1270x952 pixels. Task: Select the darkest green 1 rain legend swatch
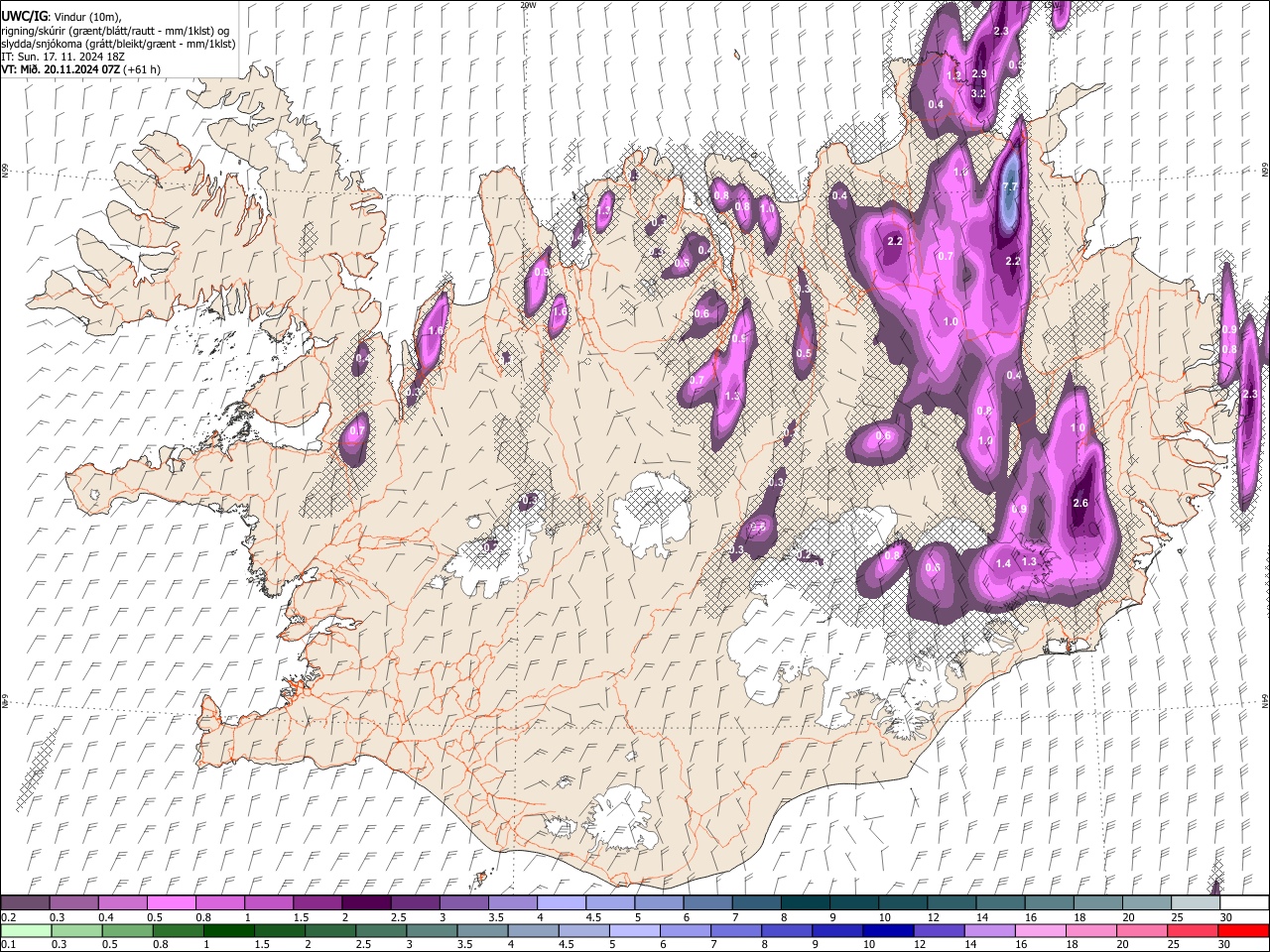pyautogui.click(x=228, y=931)
